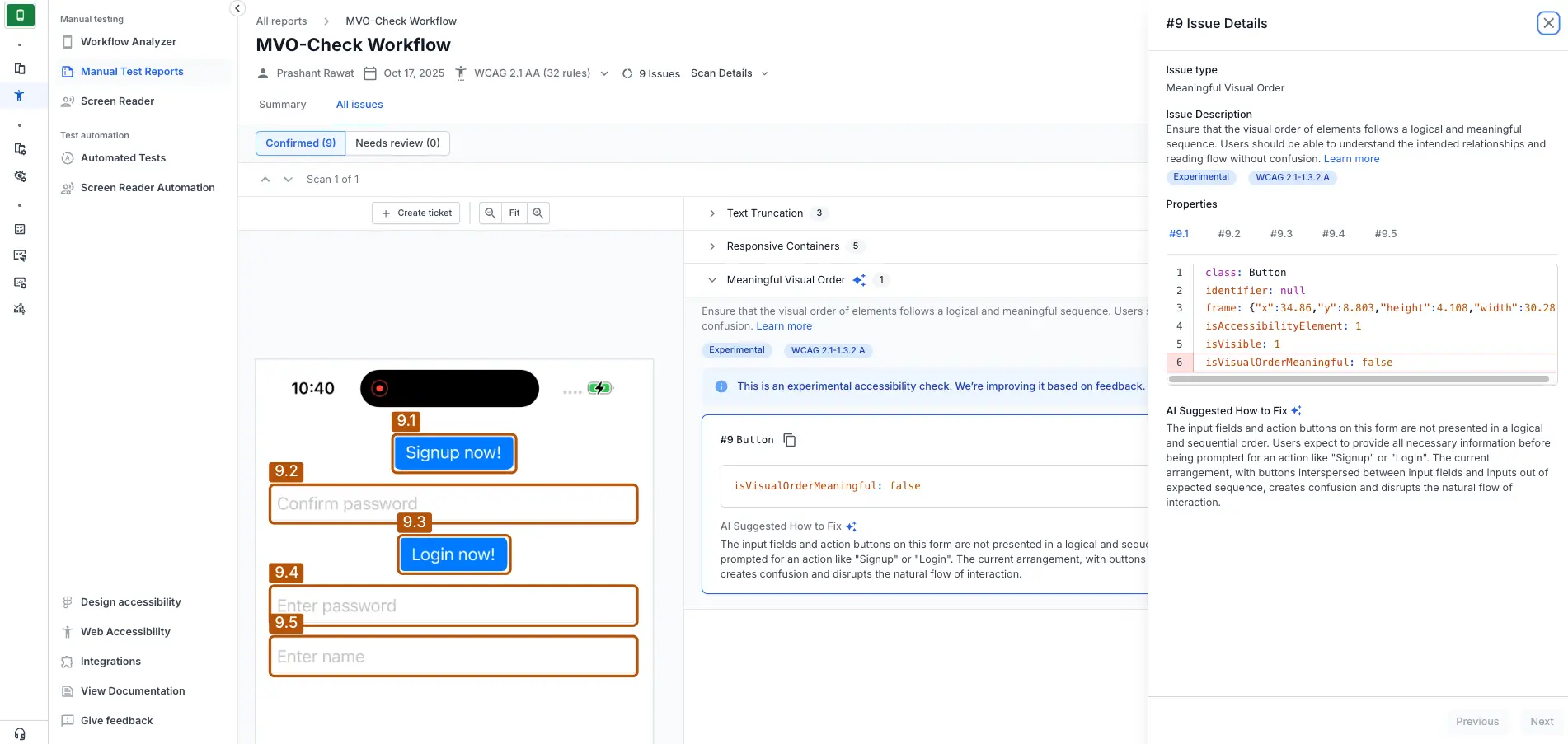Open the headset support icon at bottom left
This screenshot has width=1568, height=744.
19,732
